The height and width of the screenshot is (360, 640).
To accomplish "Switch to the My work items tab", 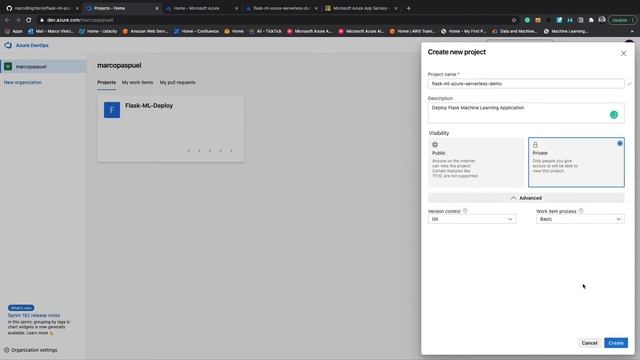I will (x=138, y=82).
